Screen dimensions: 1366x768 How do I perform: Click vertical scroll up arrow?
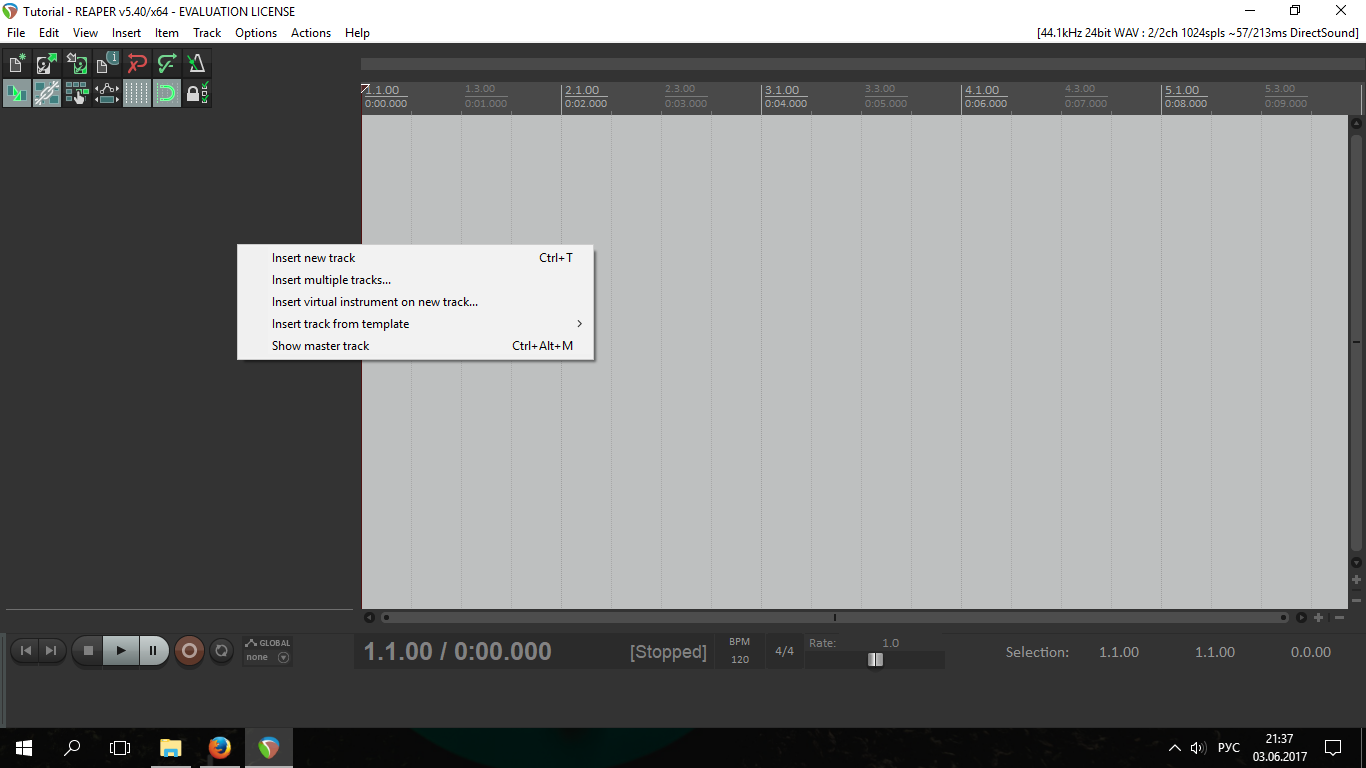(x=1357, y=124)
